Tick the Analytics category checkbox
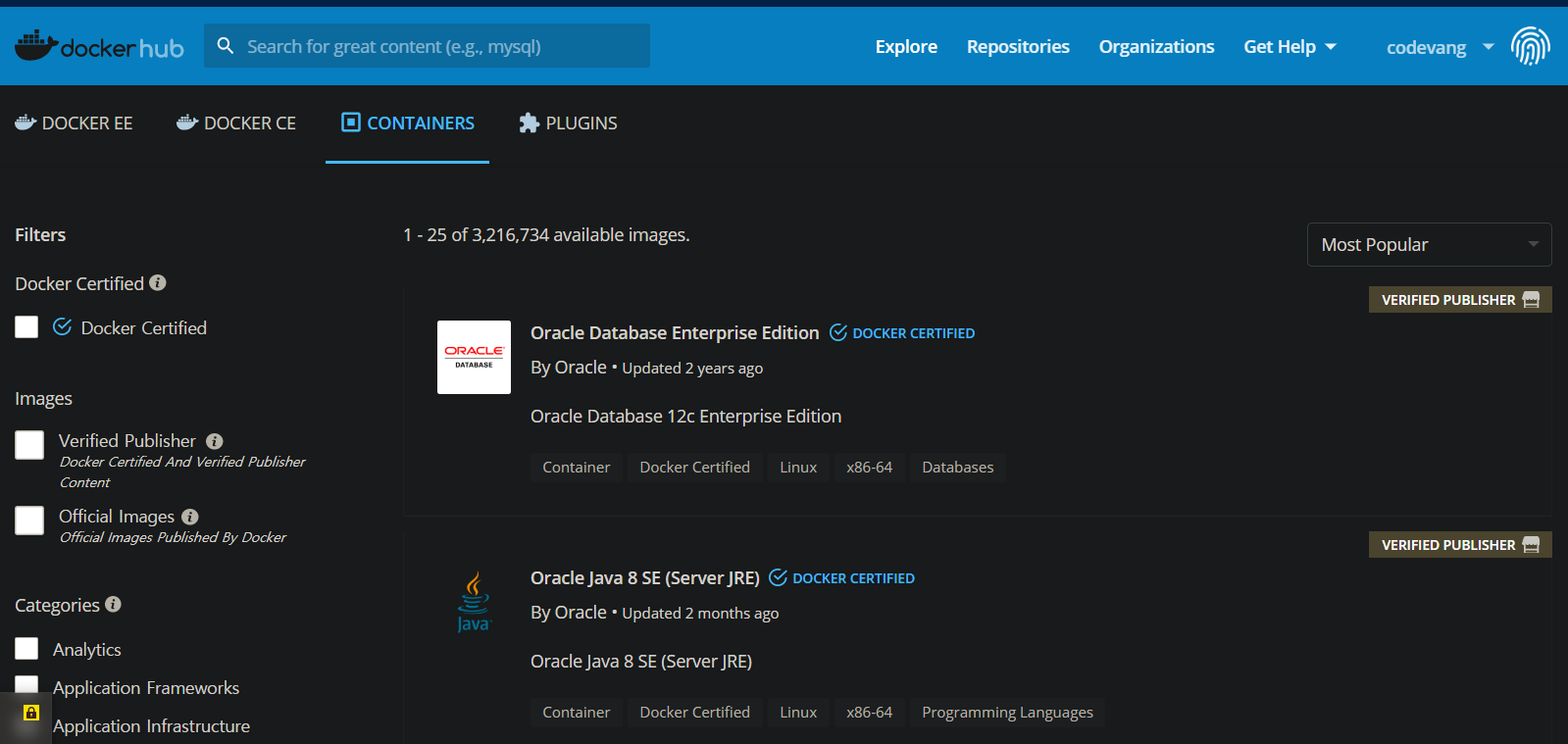Screen dimensions: 1568x744 [x=26, y=648]
